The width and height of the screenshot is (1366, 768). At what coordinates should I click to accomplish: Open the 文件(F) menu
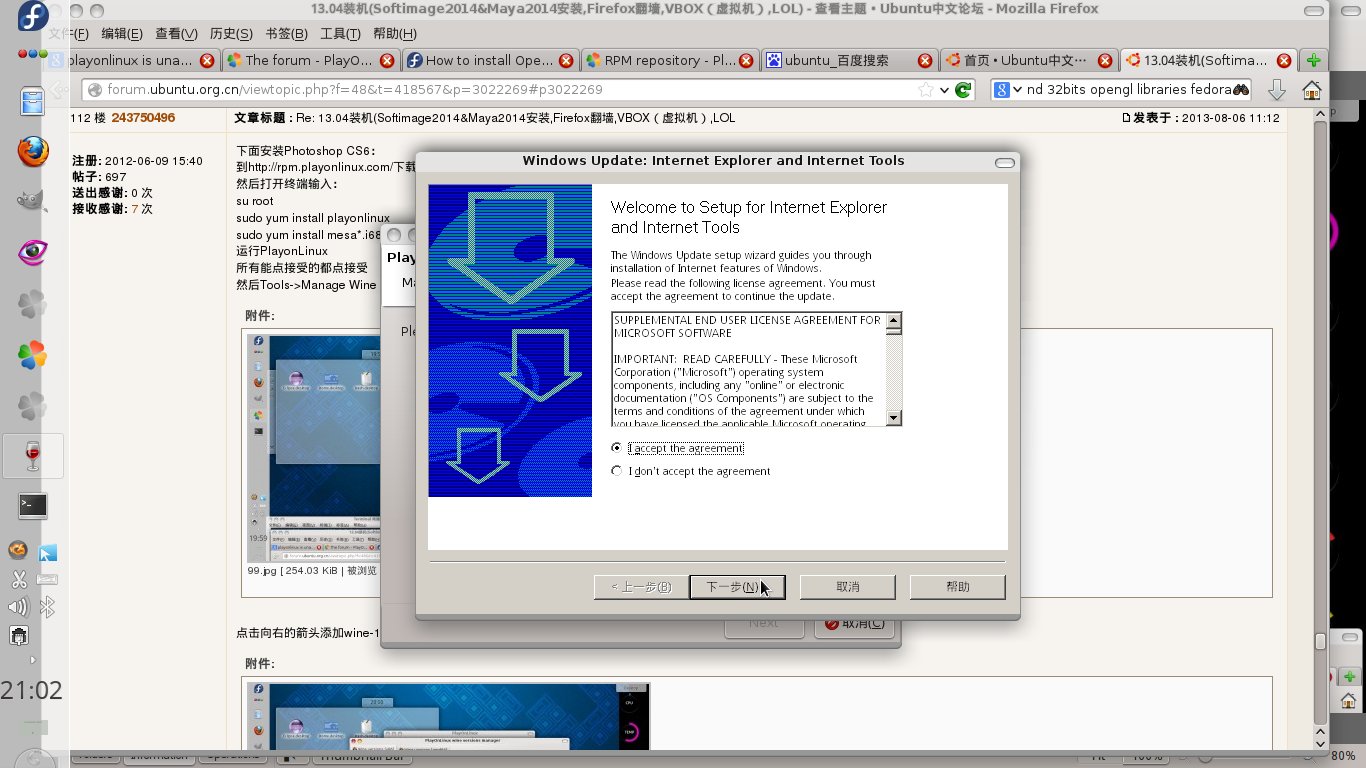70,34
